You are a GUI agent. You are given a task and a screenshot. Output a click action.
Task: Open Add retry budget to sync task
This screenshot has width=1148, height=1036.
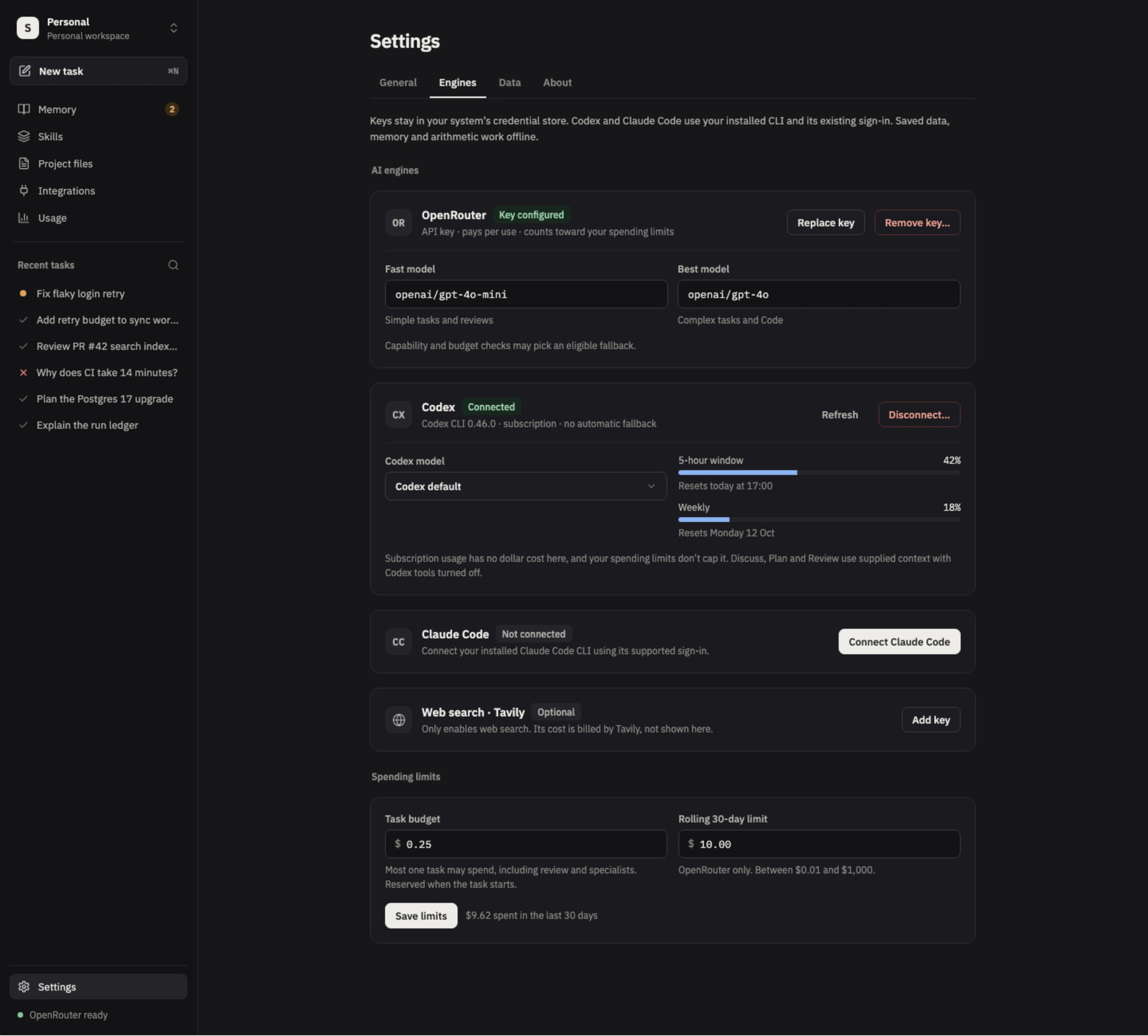[x=98, y=319]
